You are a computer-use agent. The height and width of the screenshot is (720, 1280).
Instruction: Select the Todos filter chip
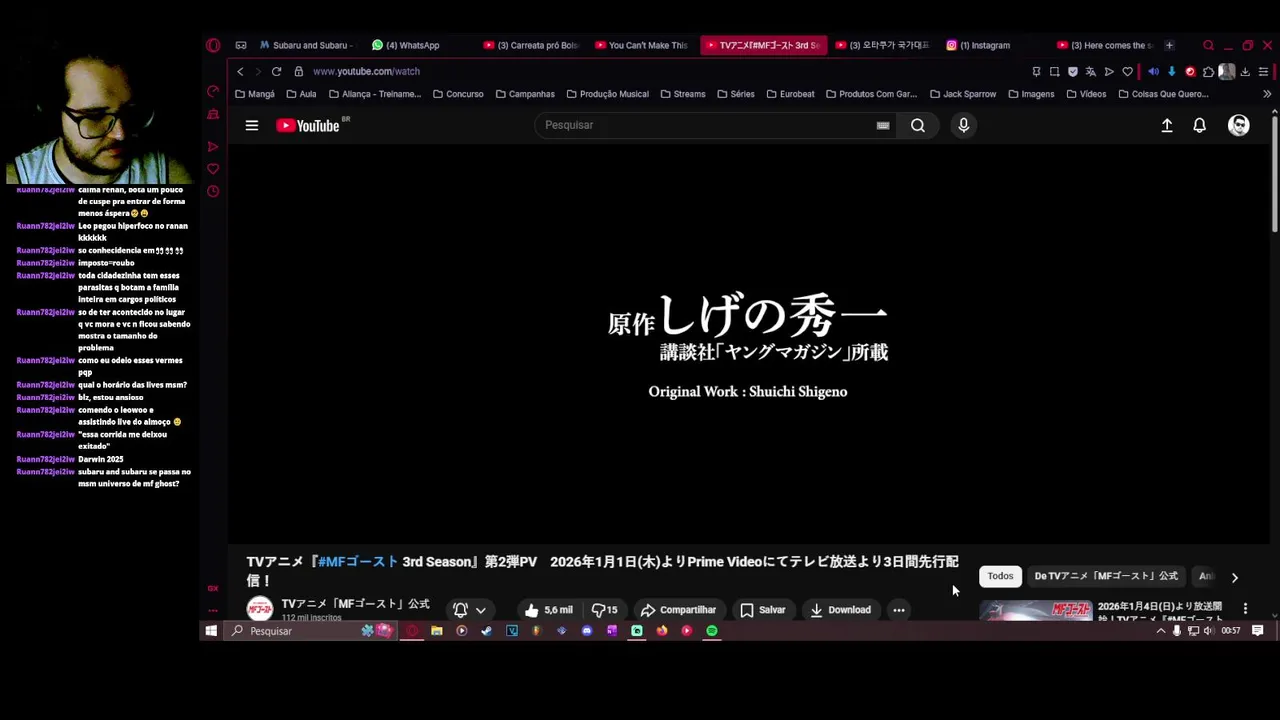click(x=1000, y=576)
